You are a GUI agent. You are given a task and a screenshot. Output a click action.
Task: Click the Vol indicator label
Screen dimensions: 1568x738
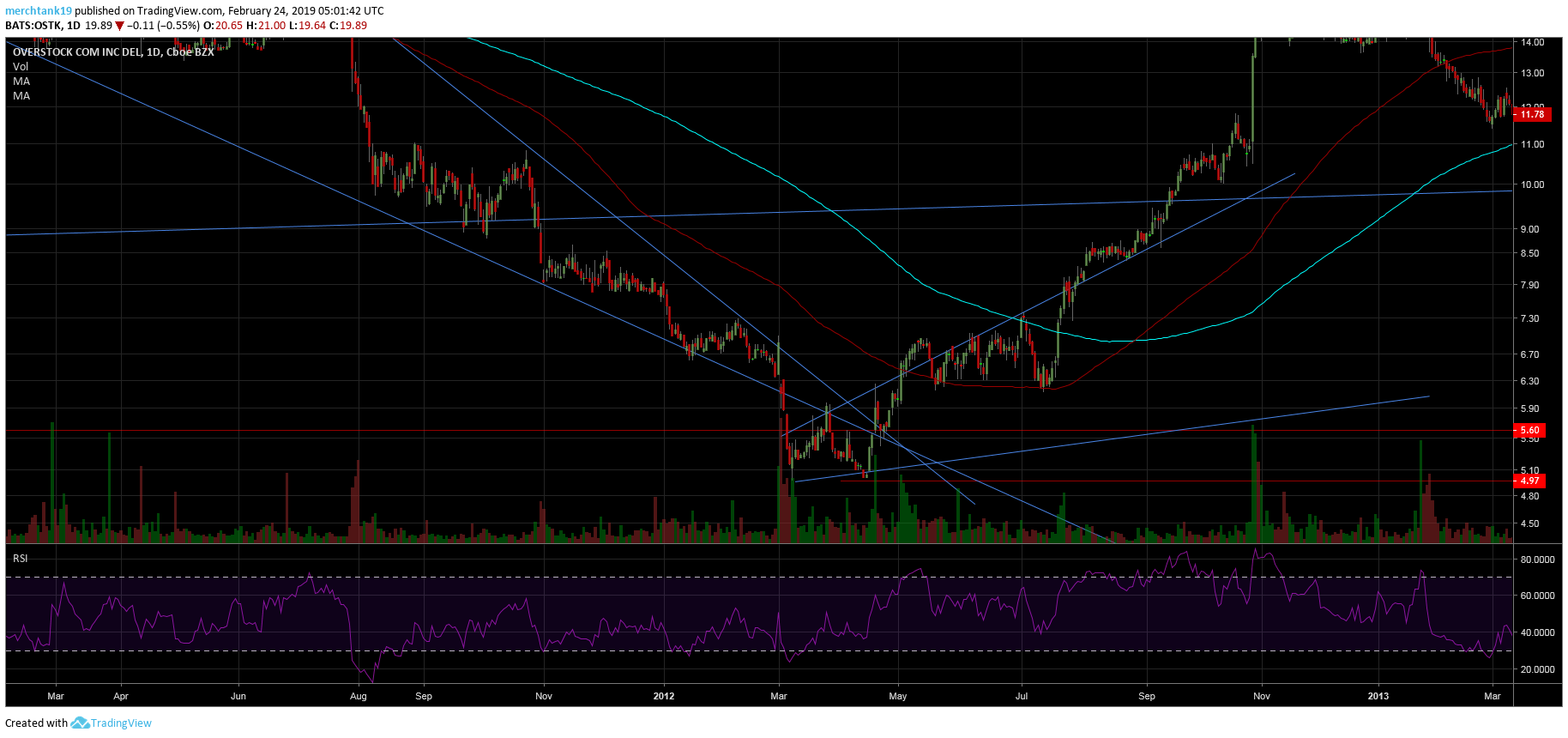click(21, 67)
